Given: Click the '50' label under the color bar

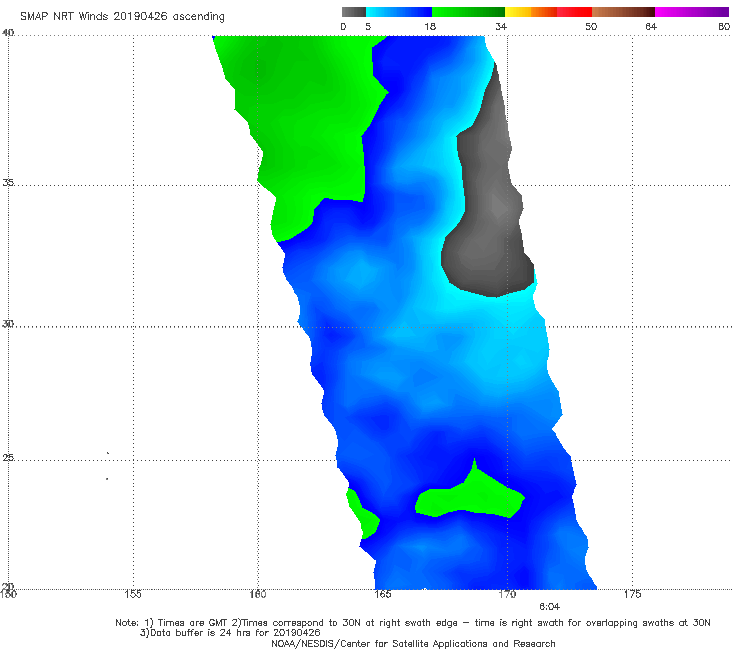Looking at the screenshot, I should [591, 27].
